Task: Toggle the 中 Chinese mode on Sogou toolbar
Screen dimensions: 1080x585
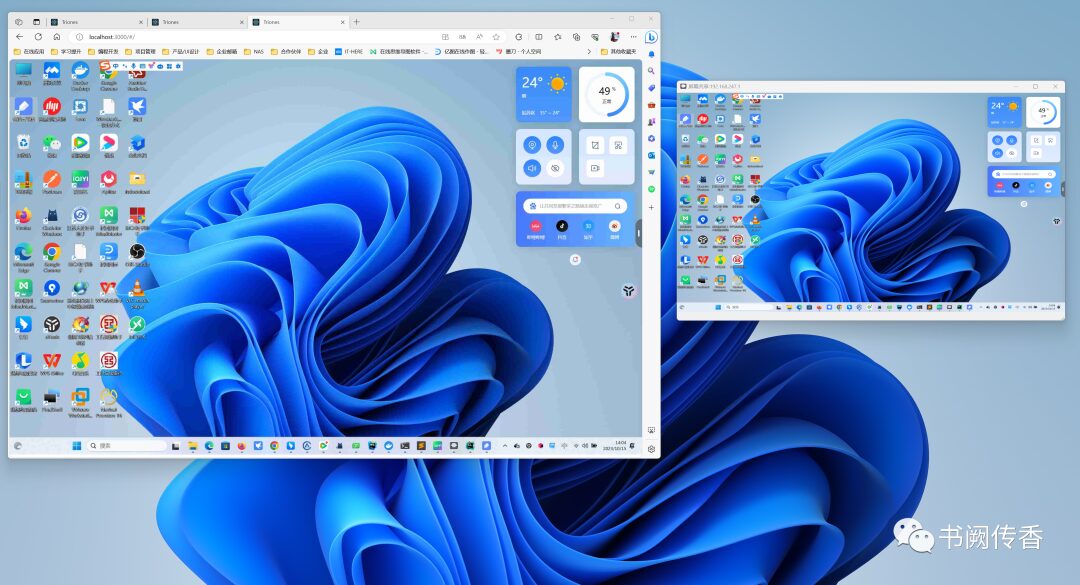Action: click(116, 66)
